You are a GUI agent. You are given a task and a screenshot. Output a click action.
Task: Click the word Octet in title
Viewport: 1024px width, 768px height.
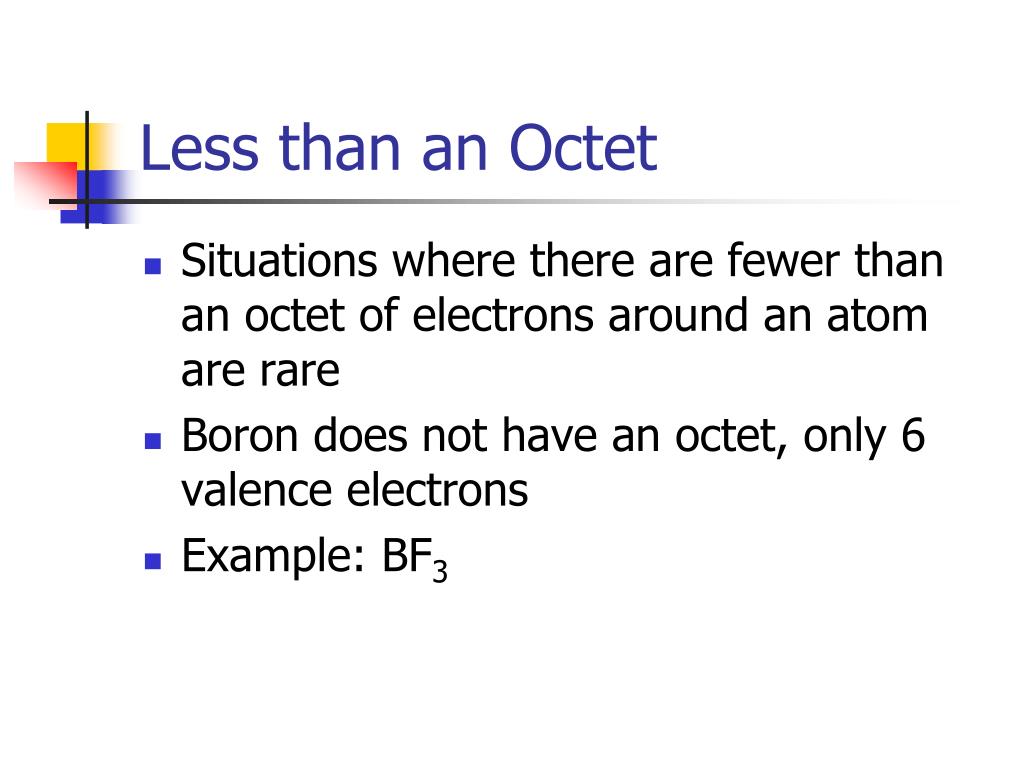(583, 148)
